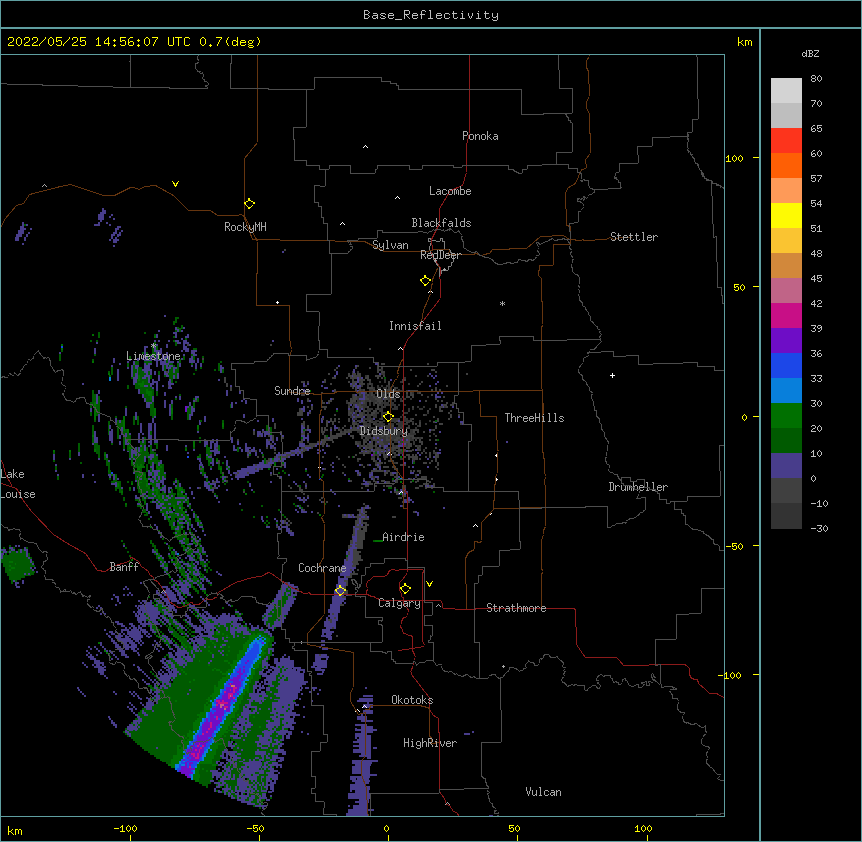The image size is (862, 842).
Task: Click the Airdrie city label
Action: click(x=403, y=537)
